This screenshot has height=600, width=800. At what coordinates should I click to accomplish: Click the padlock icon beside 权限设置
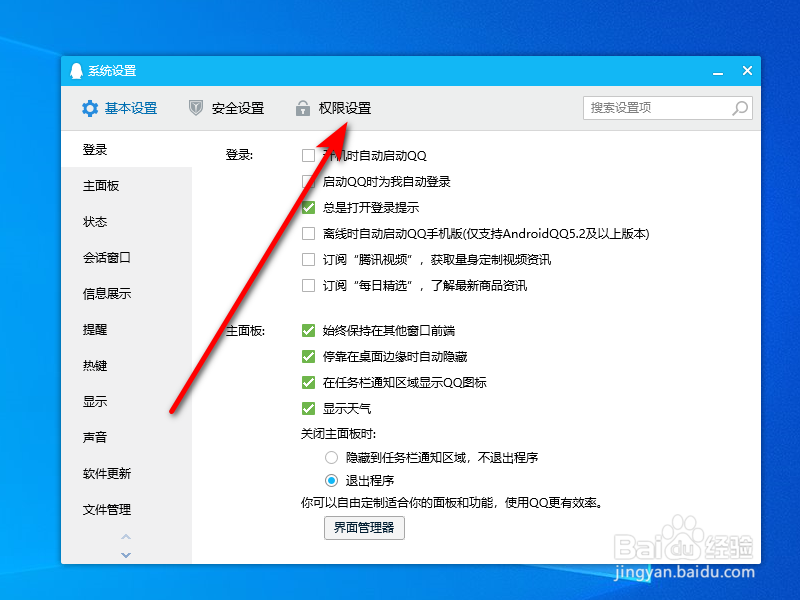click(303, 108)
